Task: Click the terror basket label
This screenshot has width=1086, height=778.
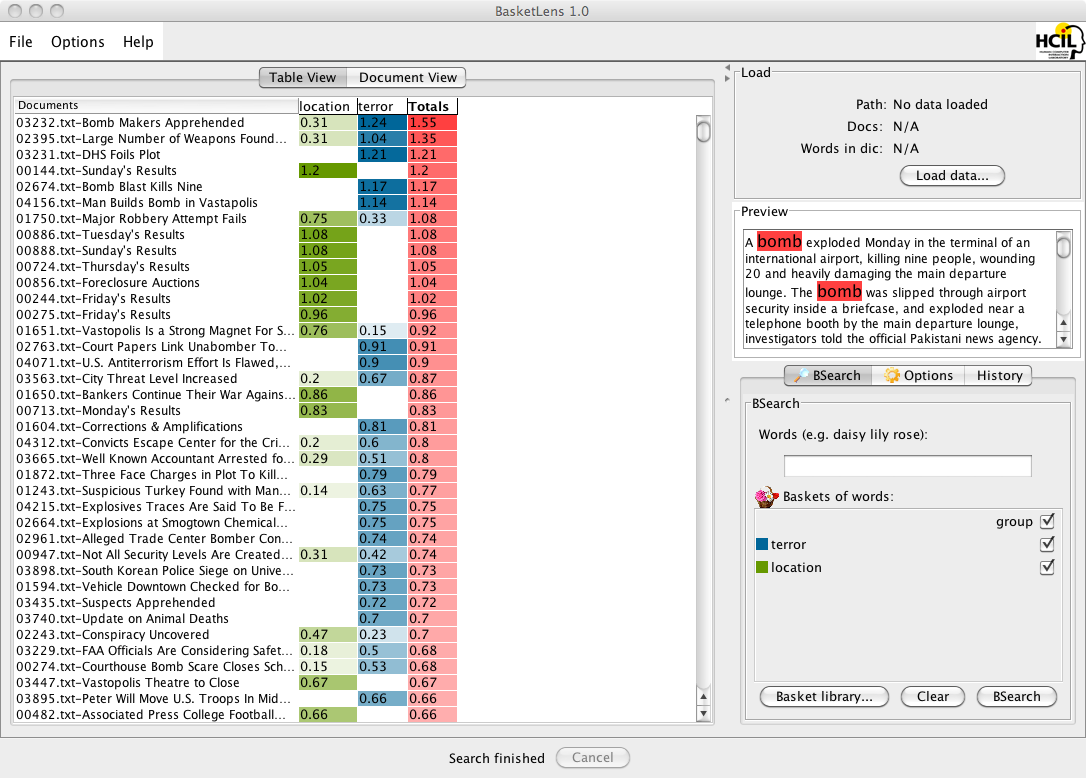Action: pos(788,545)
